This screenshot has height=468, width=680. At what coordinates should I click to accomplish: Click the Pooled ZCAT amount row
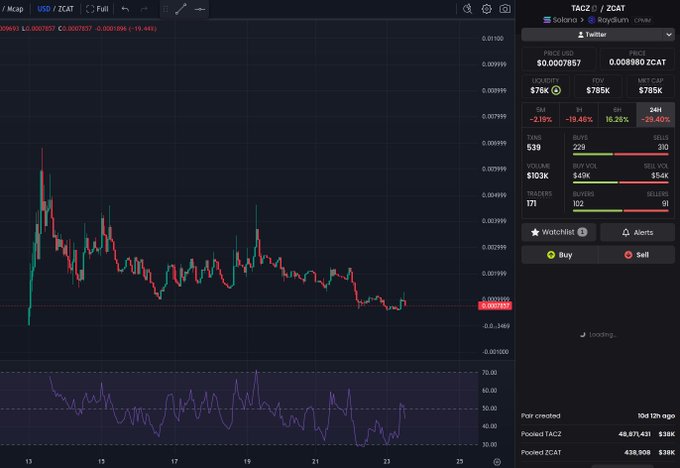point(598,452)
